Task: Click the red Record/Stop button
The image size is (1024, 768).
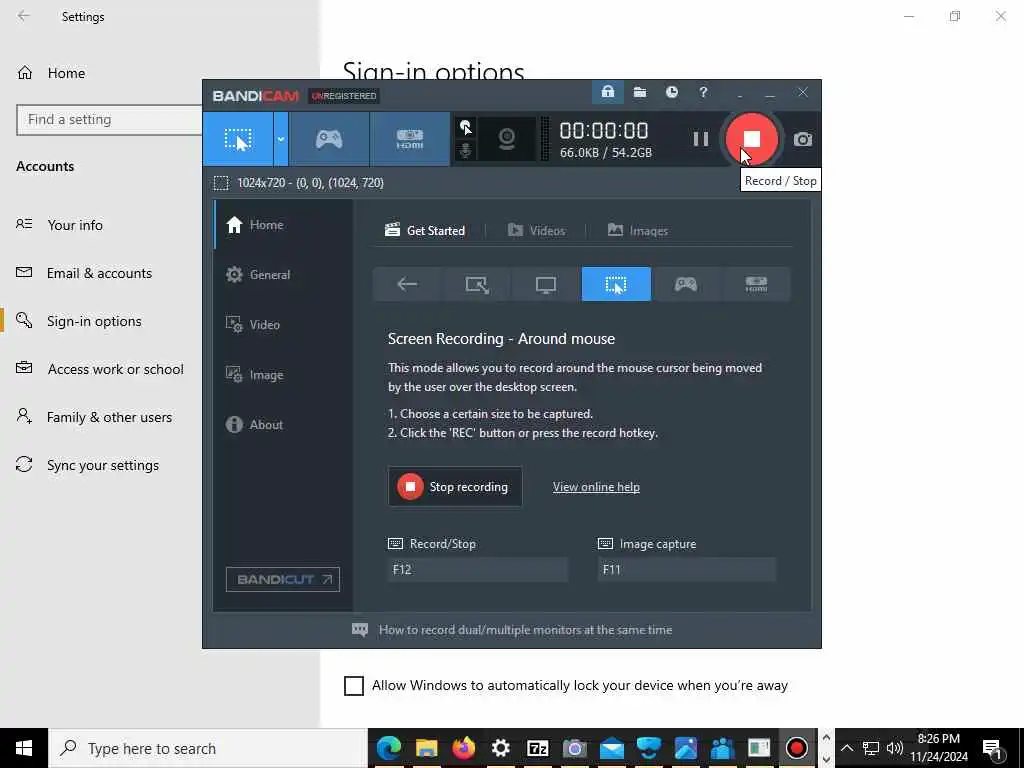Action: [752, 138]
